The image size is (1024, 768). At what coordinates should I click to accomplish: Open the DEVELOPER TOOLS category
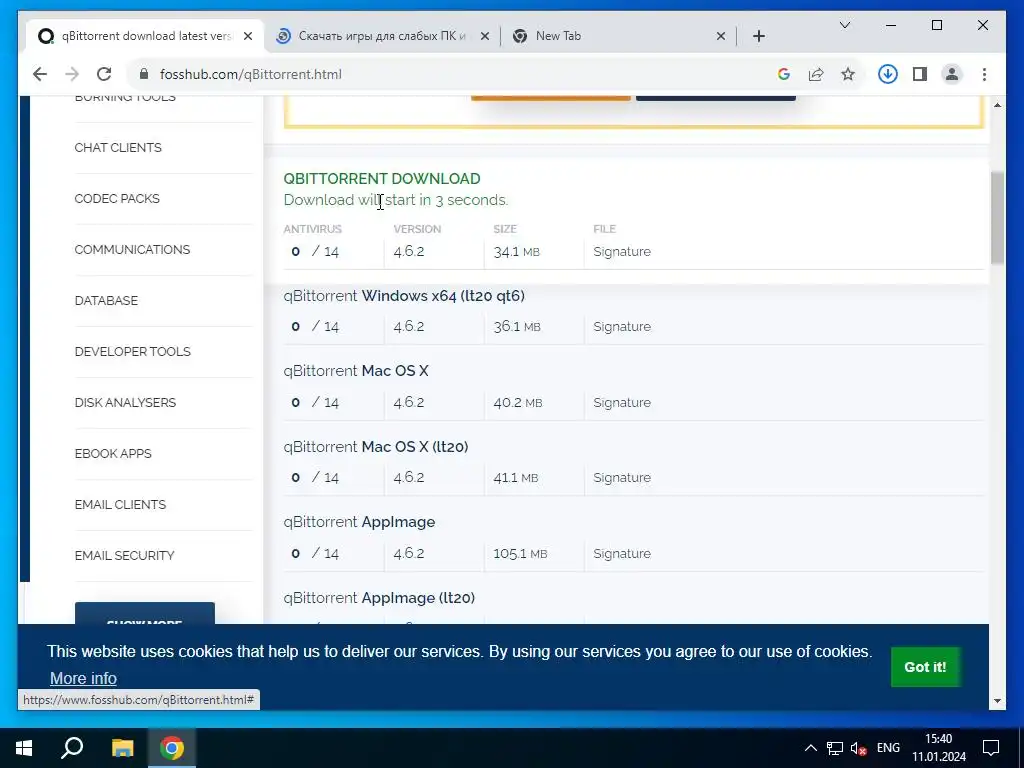point(133,351)
